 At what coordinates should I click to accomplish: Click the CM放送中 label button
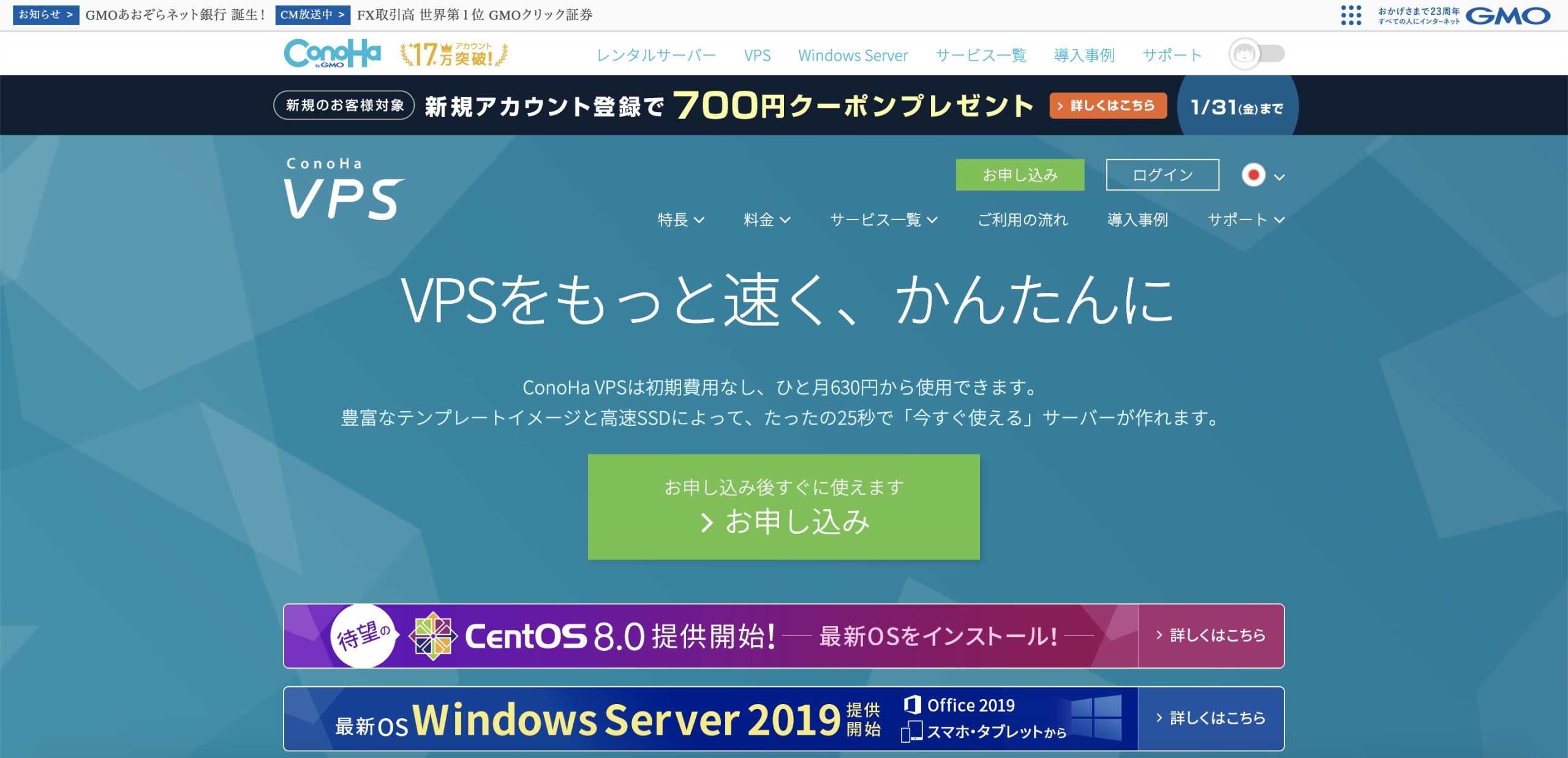click(x=312, y=14)
